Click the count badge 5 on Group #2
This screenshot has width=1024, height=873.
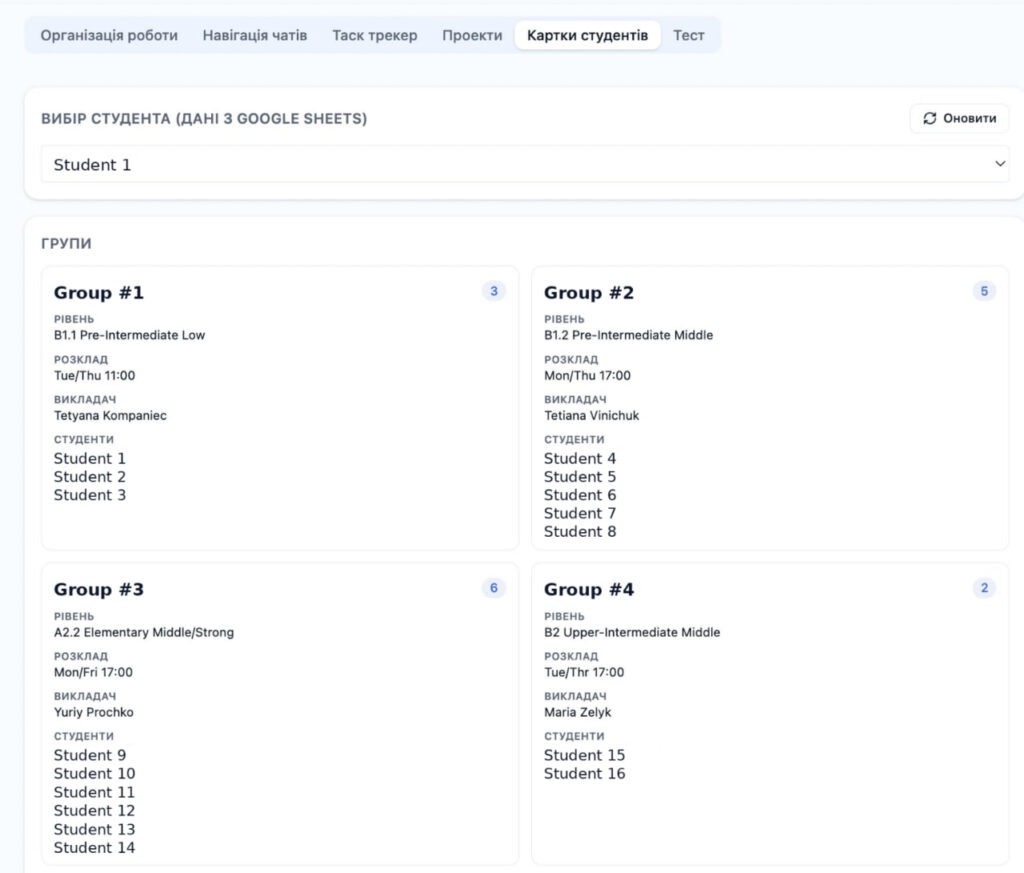coord(984,291)
